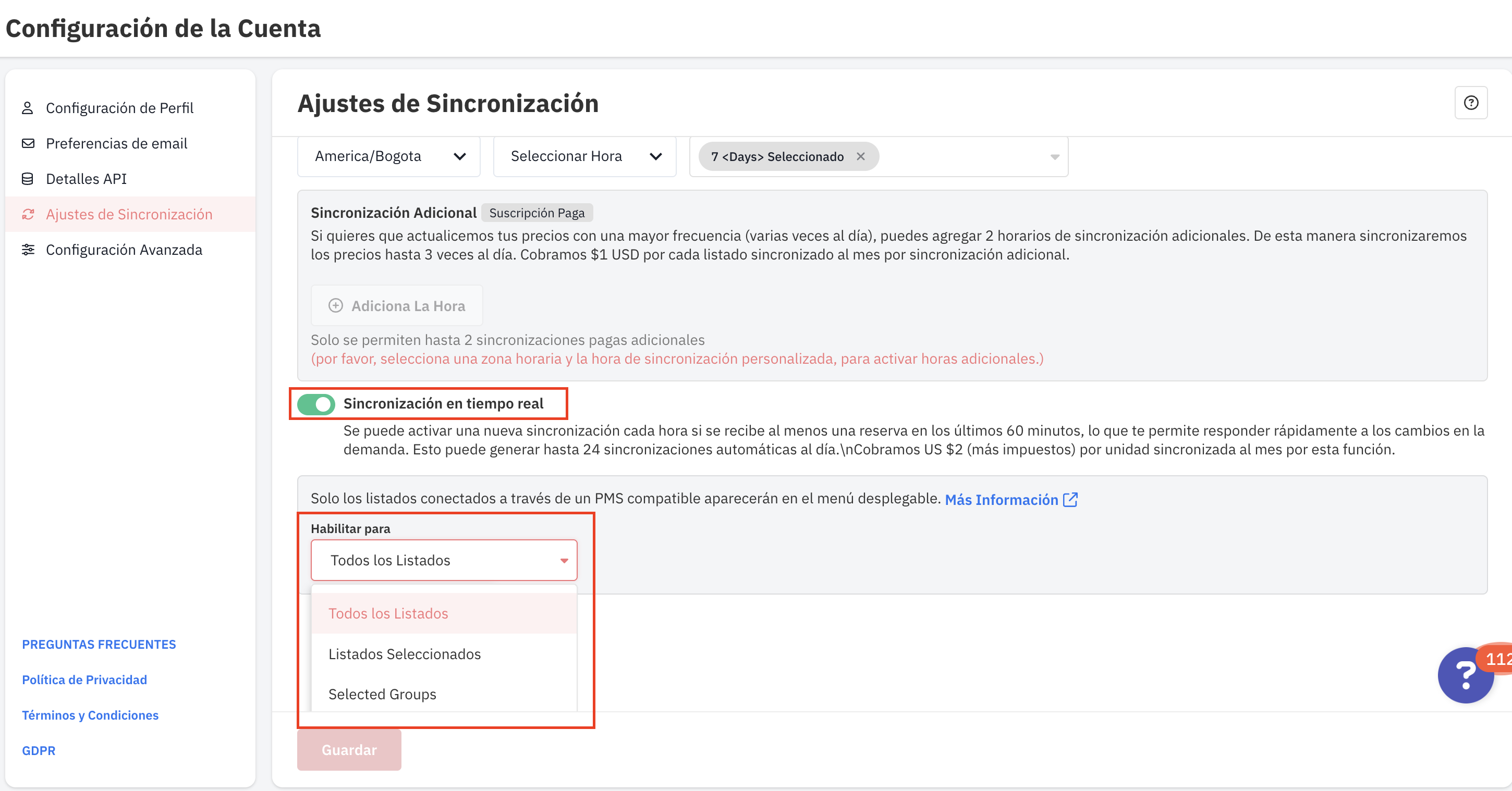Select Todos los Listados option in list
The image size is (1512, 791).
click(388, 613)
